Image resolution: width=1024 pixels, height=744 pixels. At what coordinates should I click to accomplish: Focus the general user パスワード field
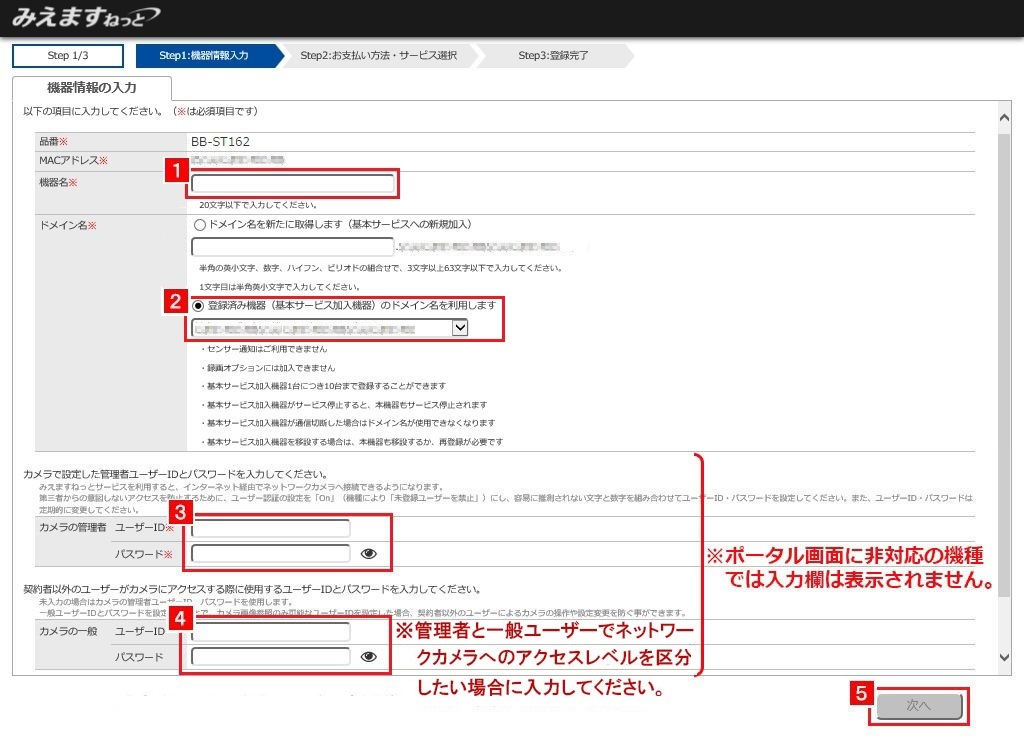pyautogui.click(x=271, y=657)
